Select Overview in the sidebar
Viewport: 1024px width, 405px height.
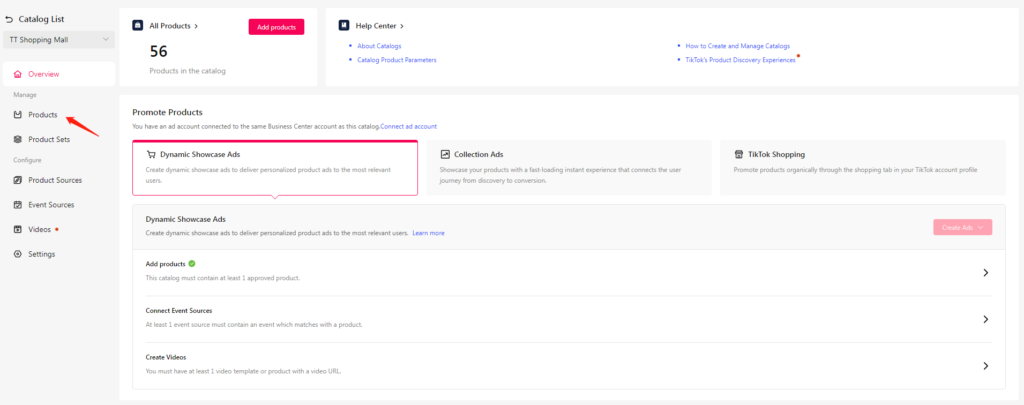point(59,74)
